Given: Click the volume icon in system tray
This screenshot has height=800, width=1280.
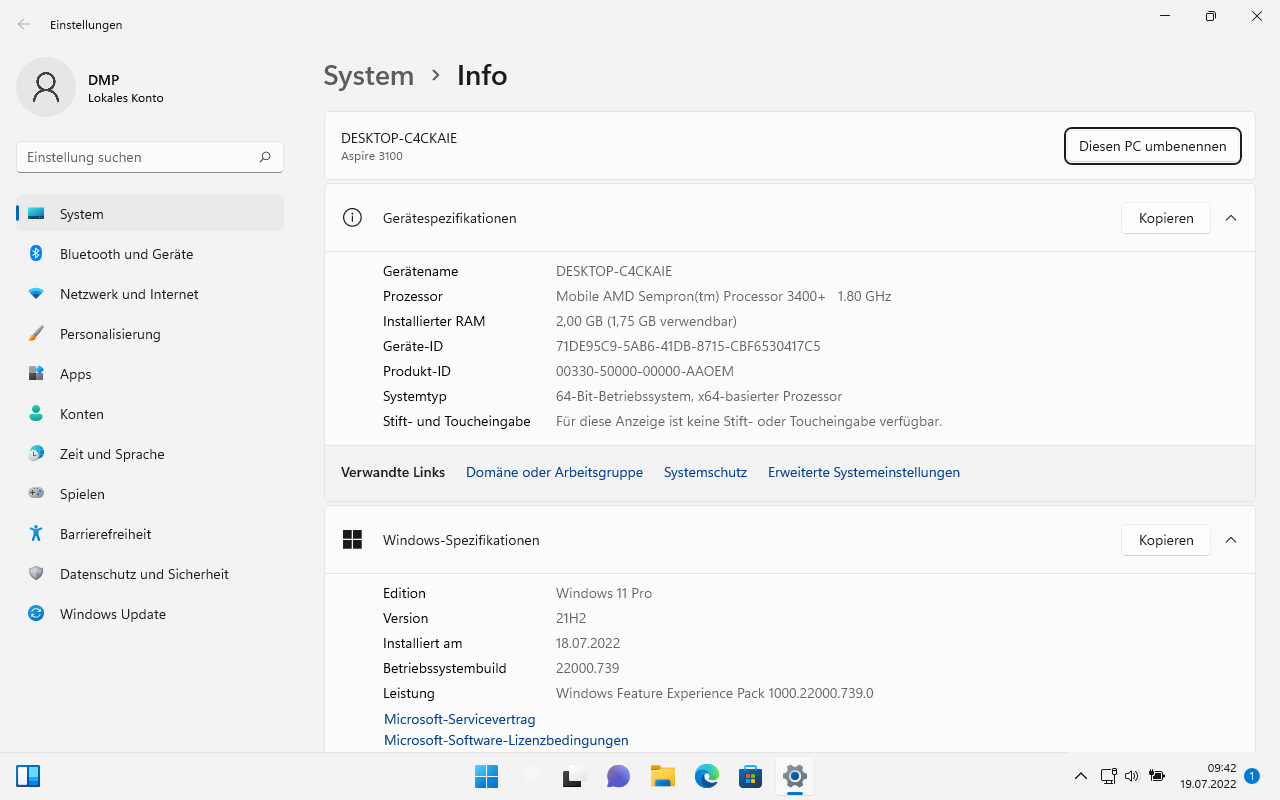Looking at the screenshot, I should point(1132,776).
